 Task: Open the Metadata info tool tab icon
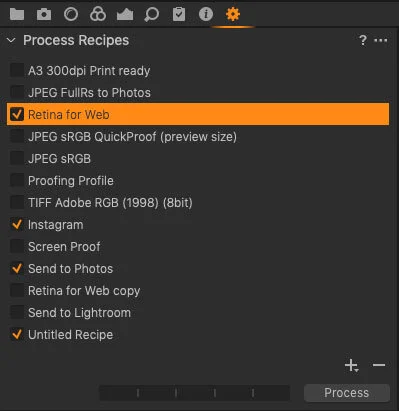[x=206, y=14]
